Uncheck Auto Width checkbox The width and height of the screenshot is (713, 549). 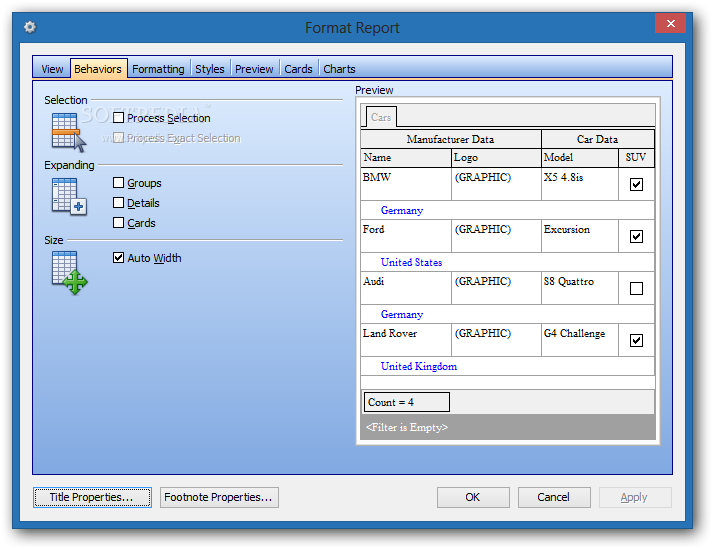(x=118, y=258)
